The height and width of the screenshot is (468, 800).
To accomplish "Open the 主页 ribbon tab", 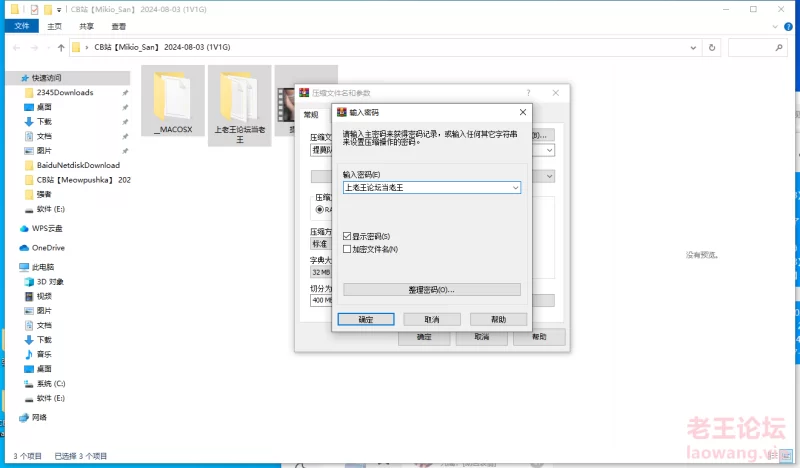I will coord(54,27).
